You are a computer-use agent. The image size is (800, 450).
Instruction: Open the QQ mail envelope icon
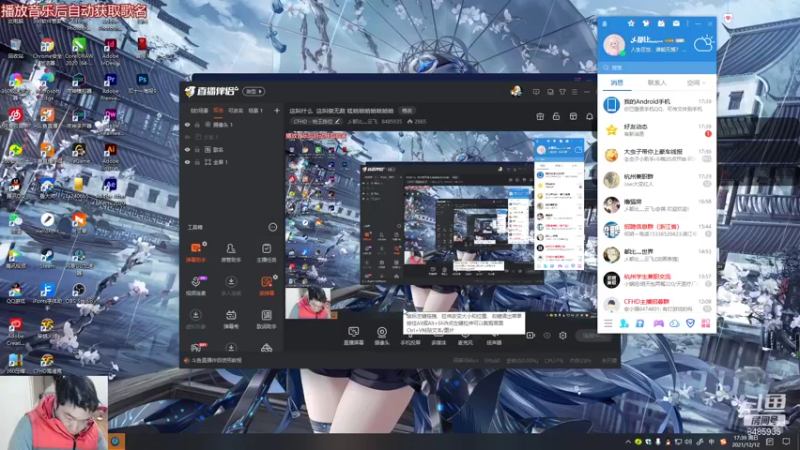676,23
